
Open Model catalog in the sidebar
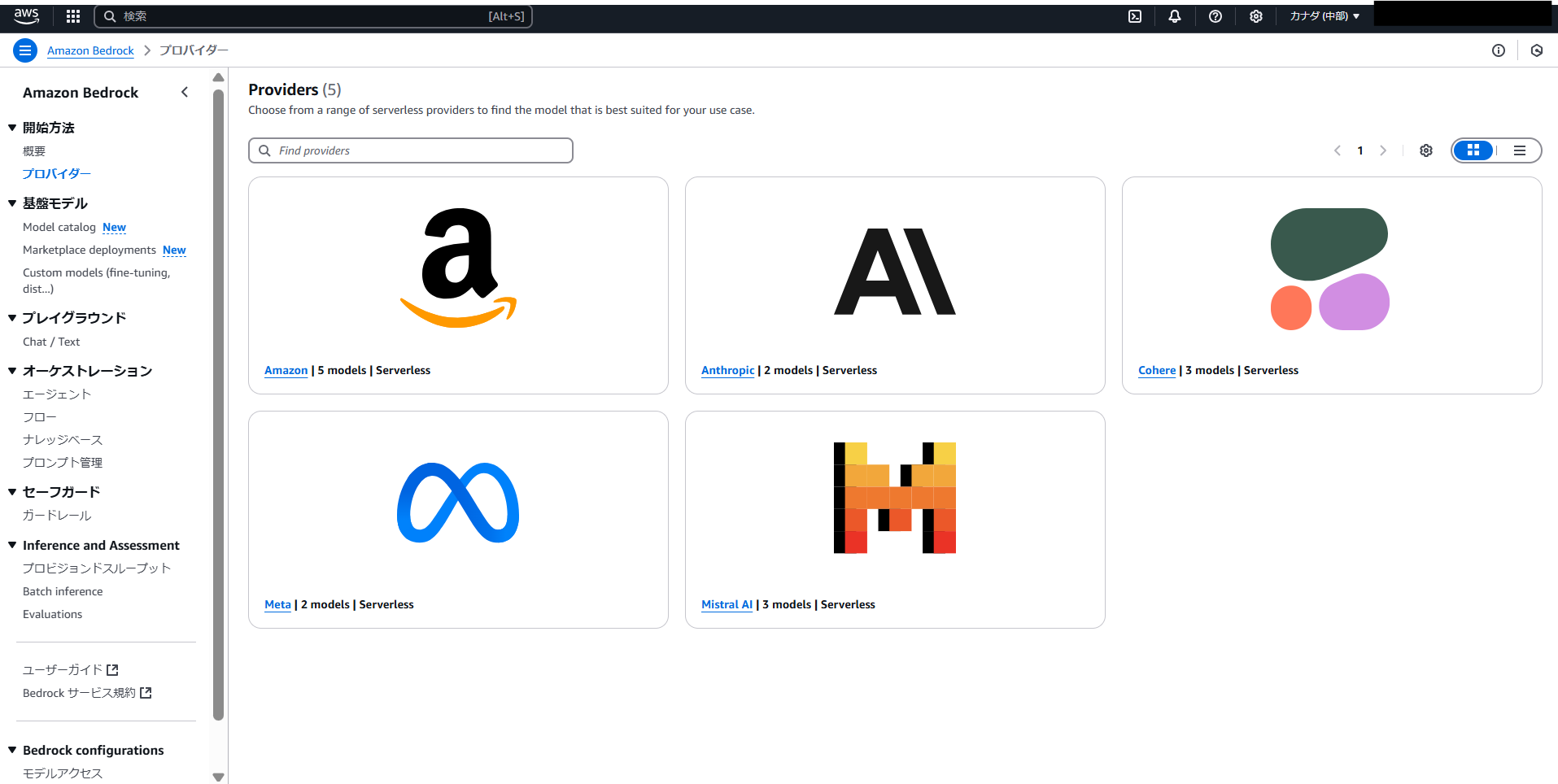tap(59, 227)
